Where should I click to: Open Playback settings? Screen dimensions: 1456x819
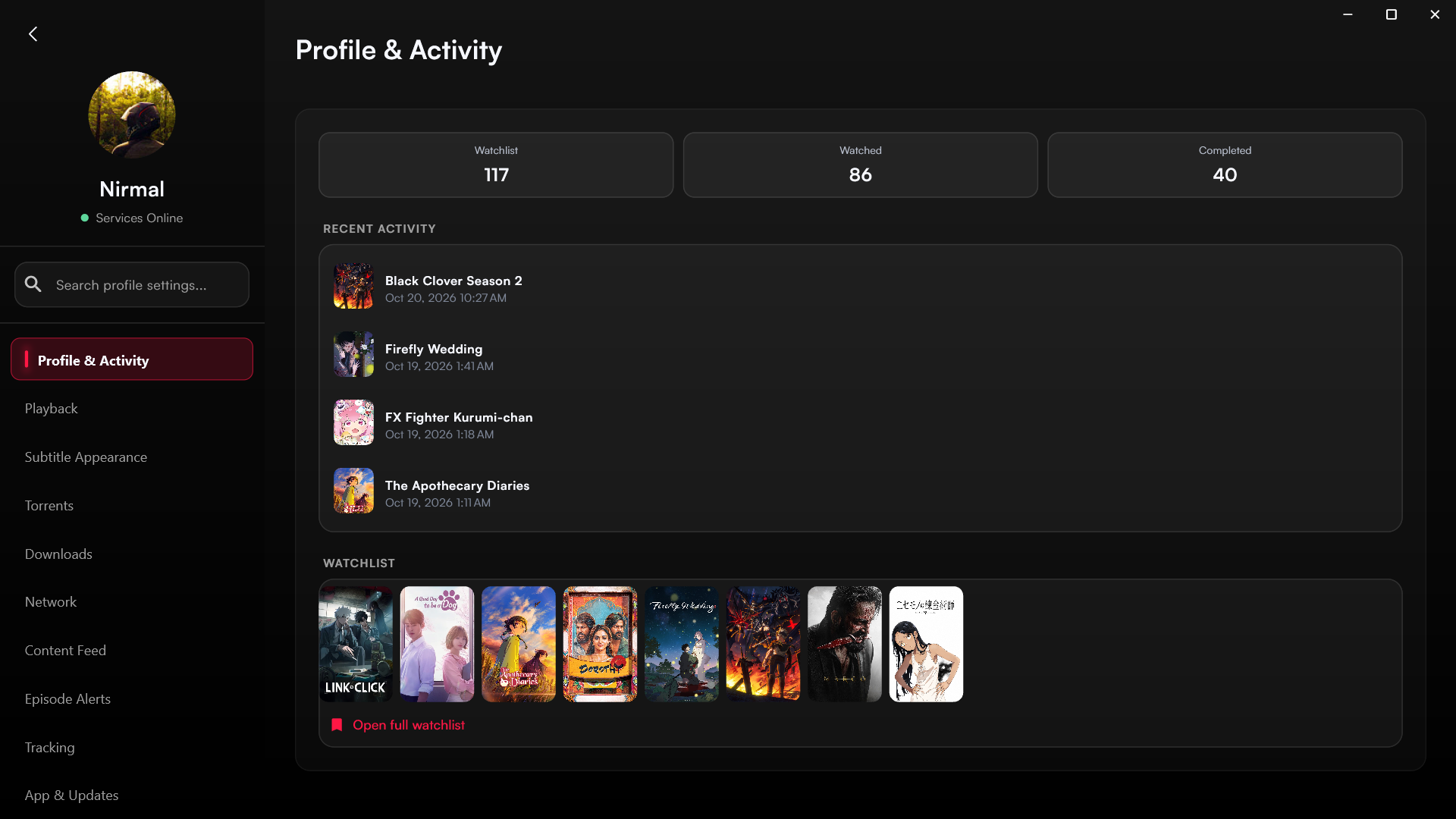pyautogui.click(x=51, y=409)
